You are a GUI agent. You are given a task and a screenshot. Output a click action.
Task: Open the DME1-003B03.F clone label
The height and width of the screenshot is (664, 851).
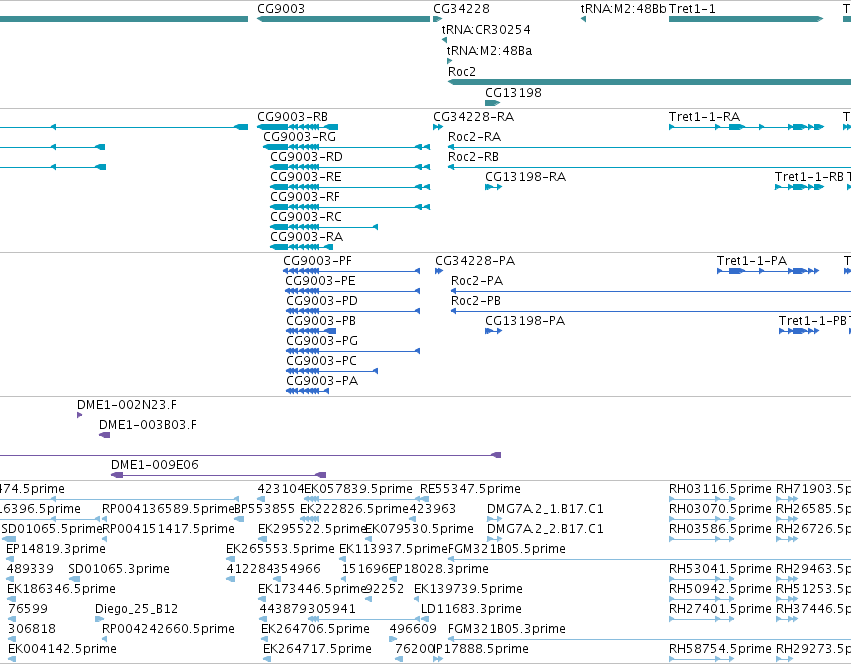(x=148, y=425)
